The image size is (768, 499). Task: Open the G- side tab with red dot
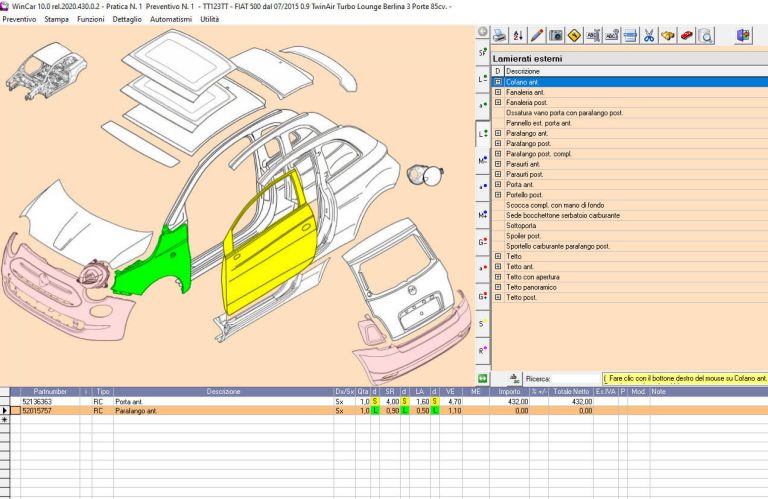point(483,242)
